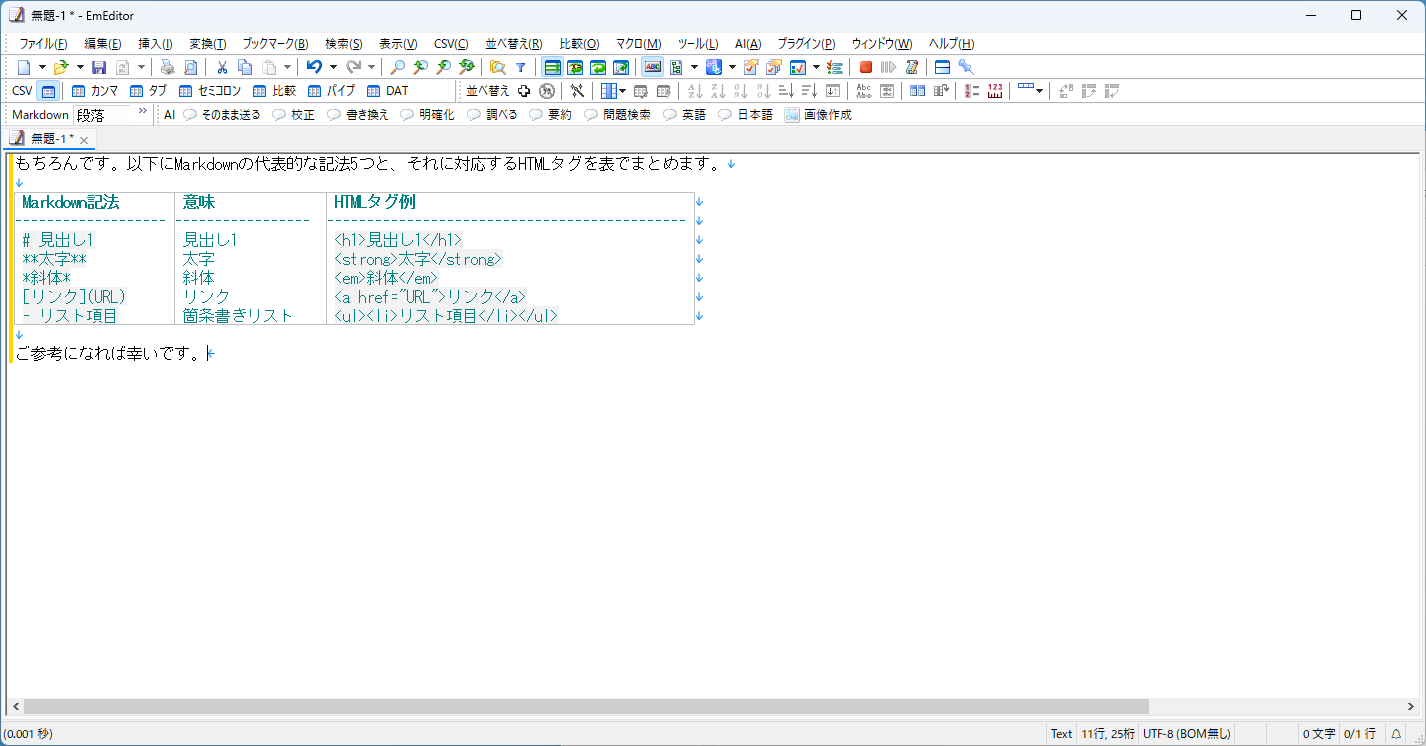This screenshot has height=746, width=1426.
Task: Toggle No Wrap mode icon
Action: point(552,67)
